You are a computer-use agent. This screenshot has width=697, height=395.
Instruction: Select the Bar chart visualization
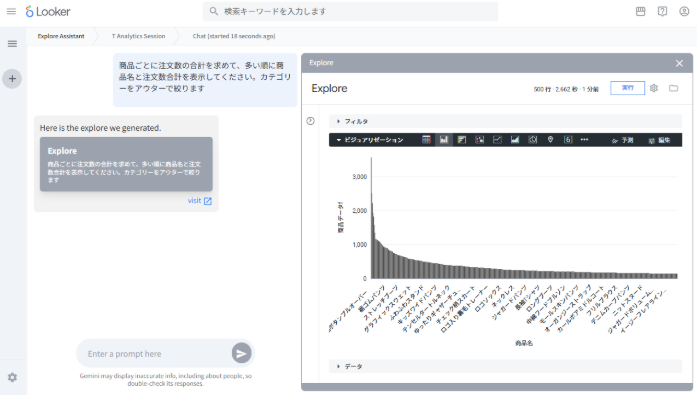click(x=462, y=140)
